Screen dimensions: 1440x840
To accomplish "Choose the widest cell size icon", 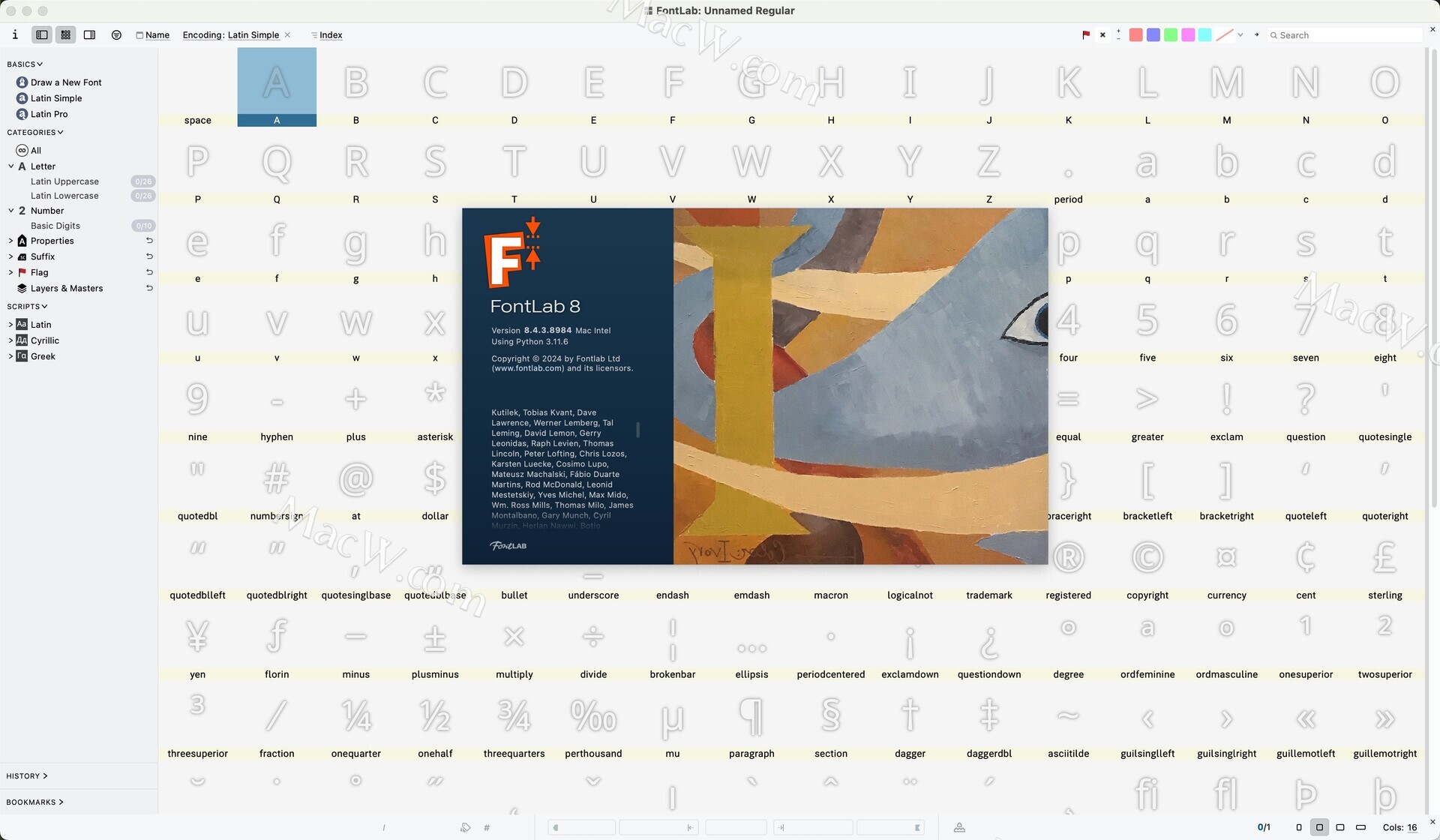I will (1360, 827).
